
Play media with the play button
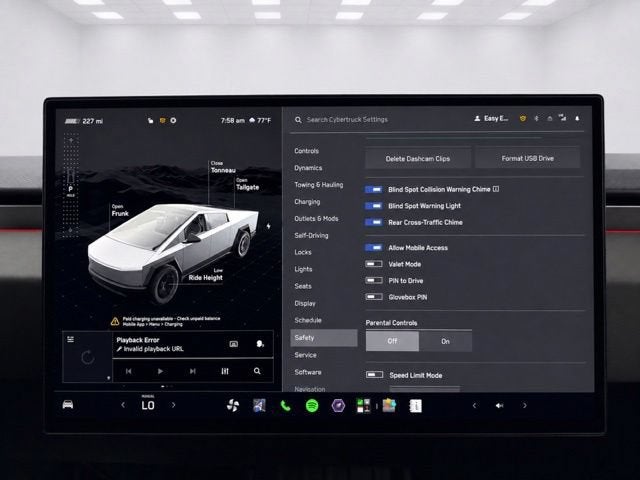[160, 371]
